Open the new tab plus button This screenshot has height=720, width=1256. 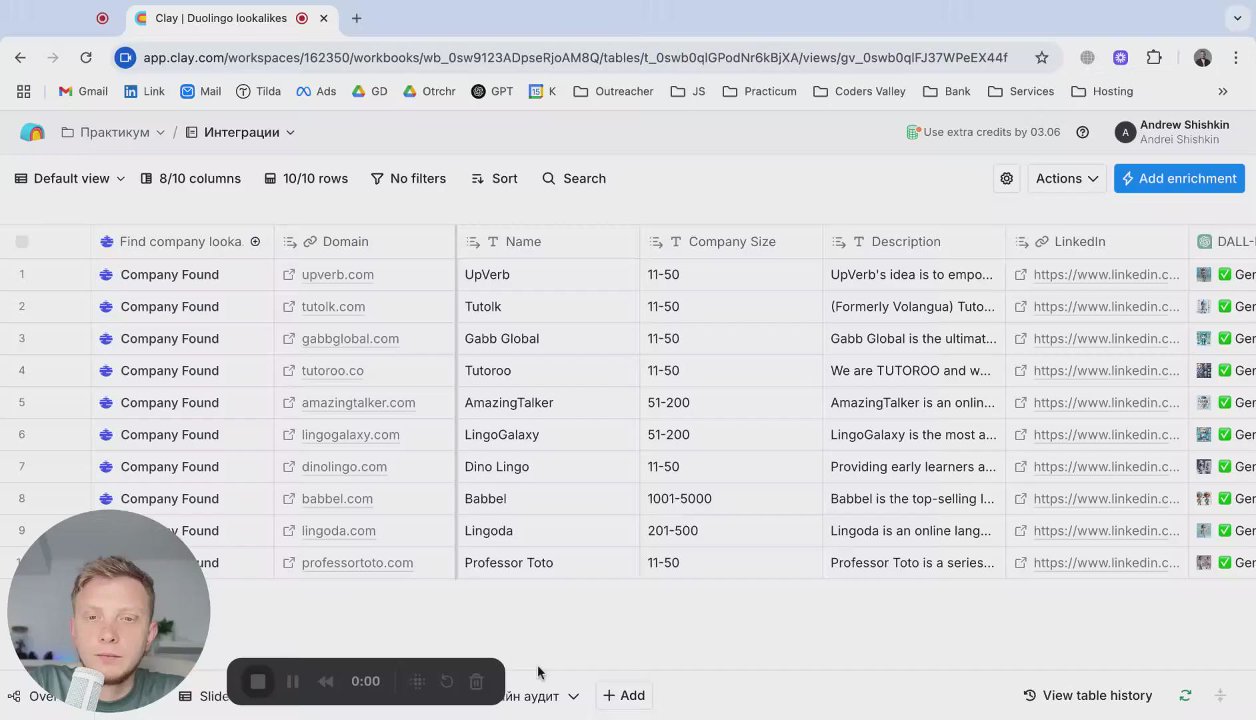(356, 18)
